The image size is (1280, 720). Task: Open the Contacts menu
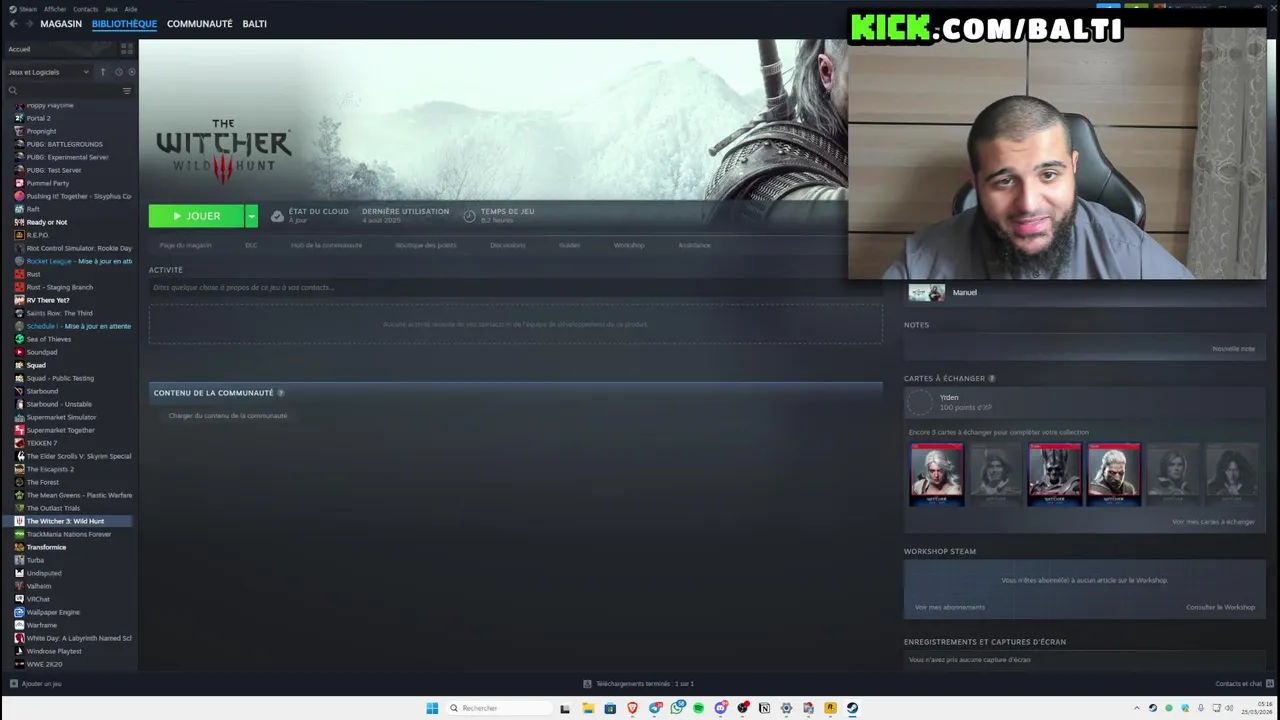point(85,9)
